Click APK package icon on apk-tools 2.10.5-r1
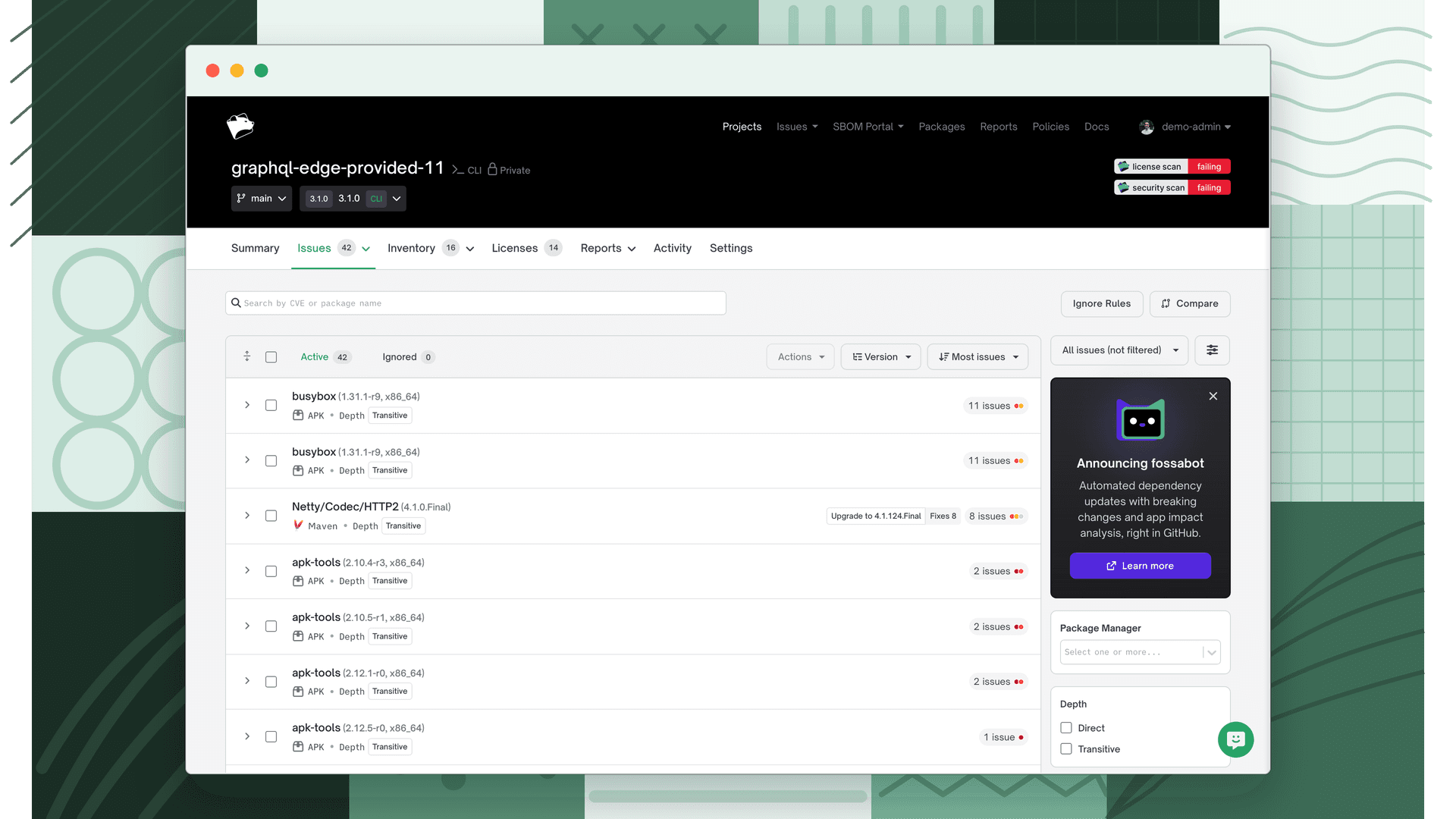The height and width of the screenshot is (819, 1456). pos(298,636)
